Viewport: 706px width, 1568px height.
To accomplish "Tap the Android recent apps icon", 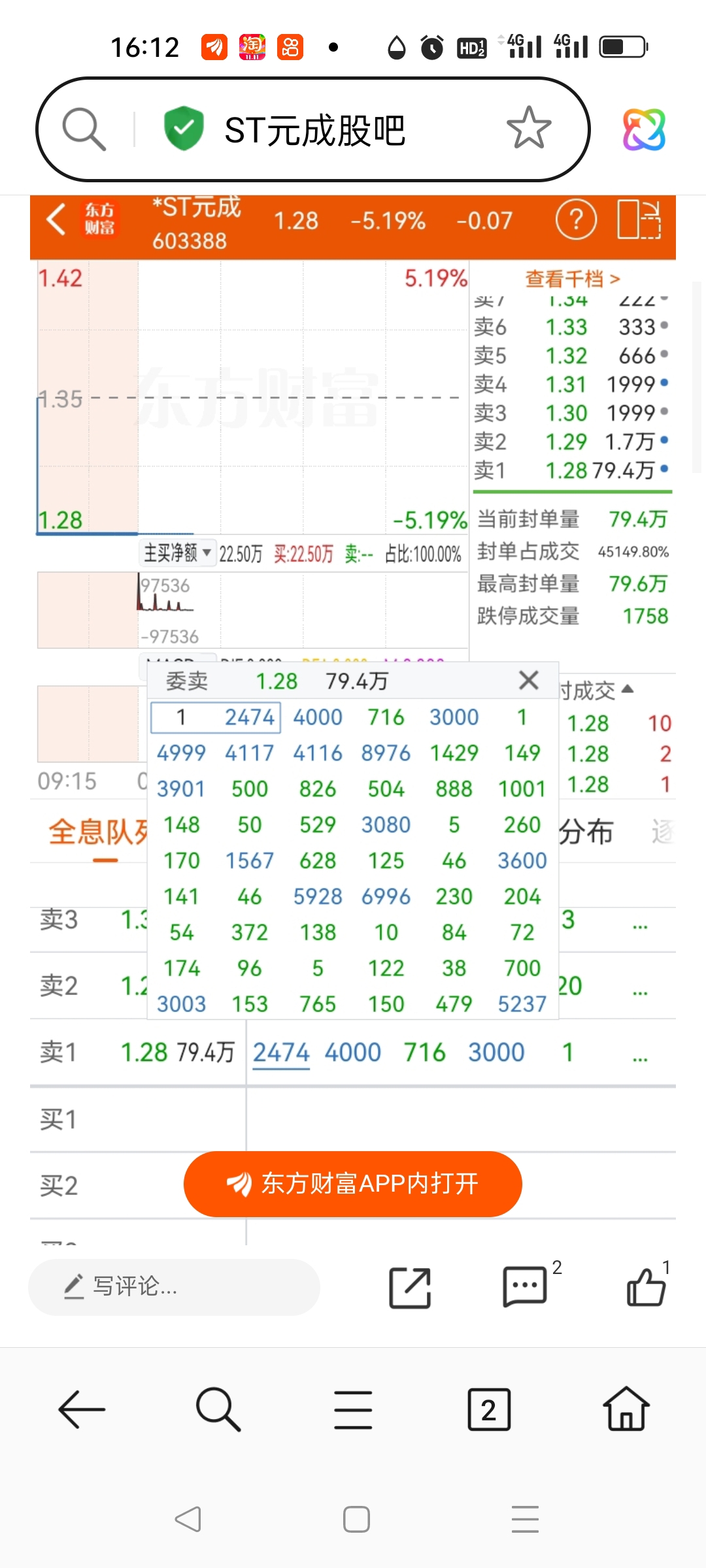I will pos(525,1519).
